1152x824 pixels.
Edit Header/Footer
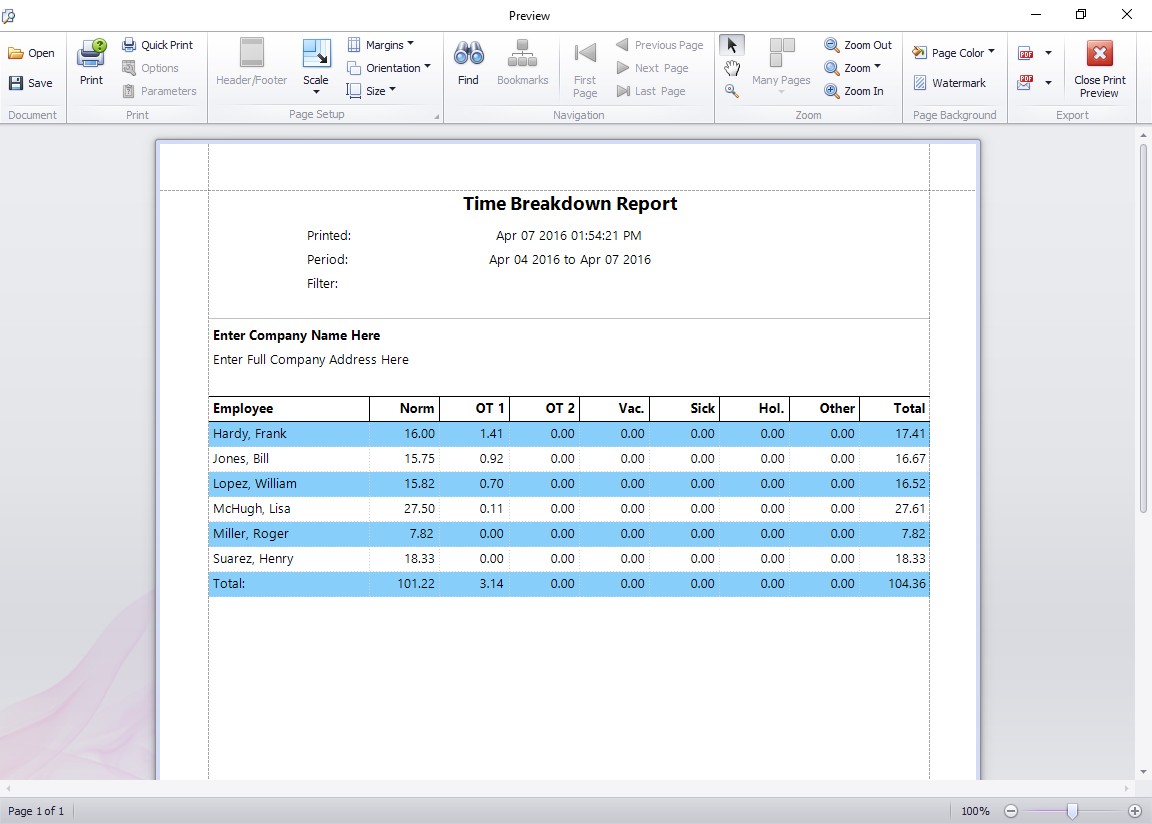251,63
